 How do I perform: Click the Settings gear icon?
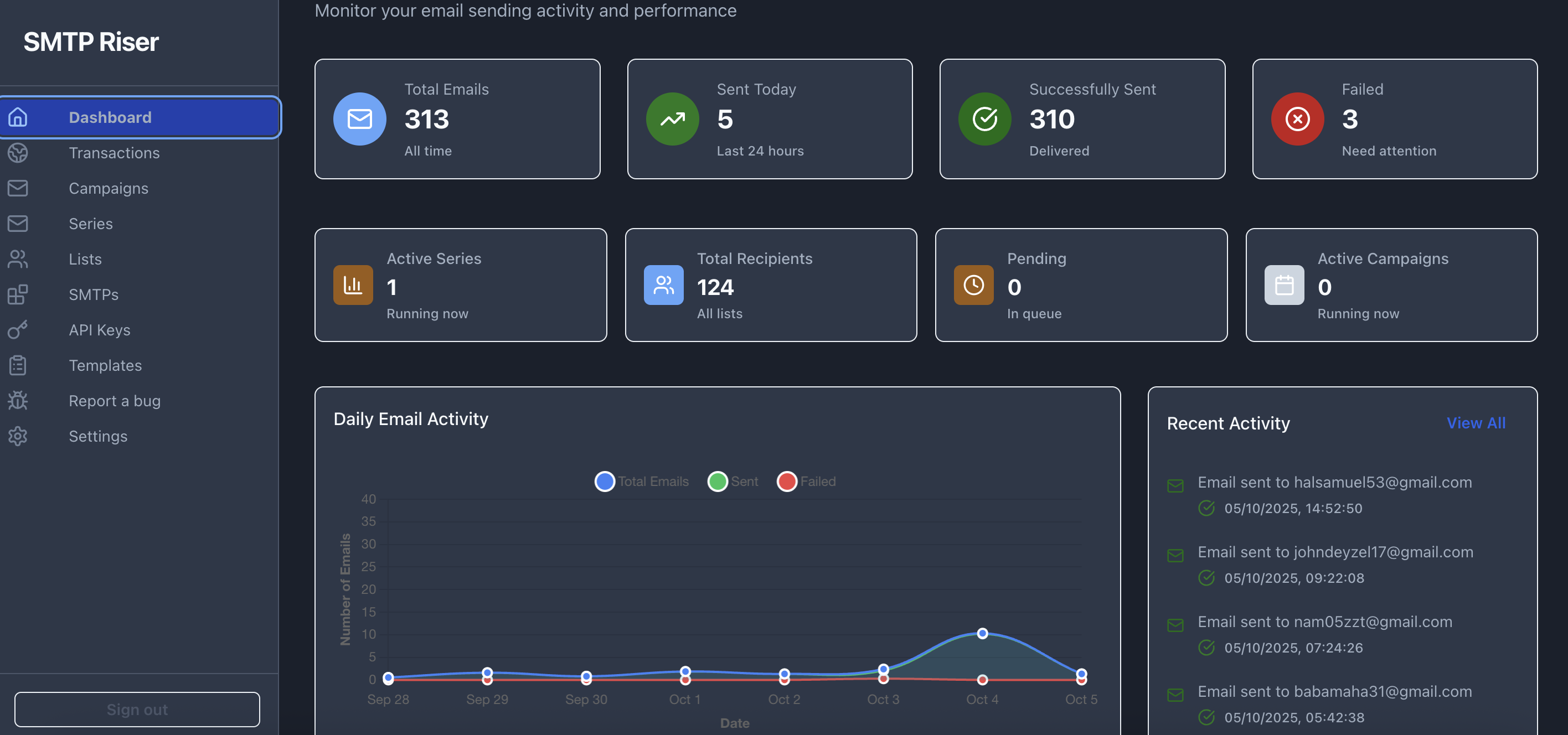[x=18, y=436]
